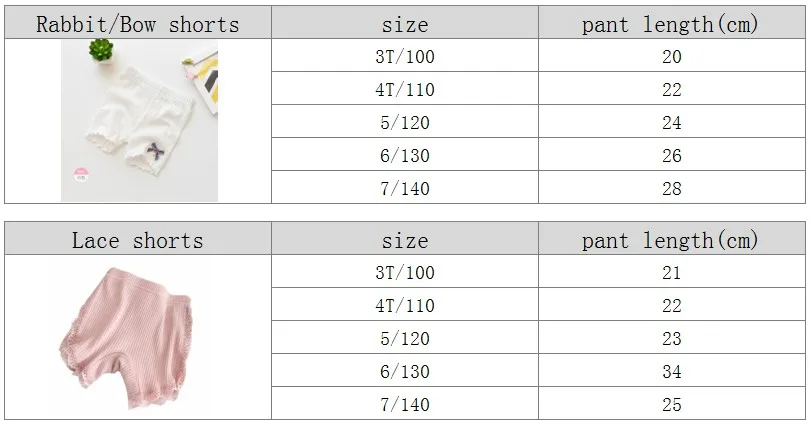810x424 pixels.
Task: Select the Lace shorts header cell
Action: [138, 239]
